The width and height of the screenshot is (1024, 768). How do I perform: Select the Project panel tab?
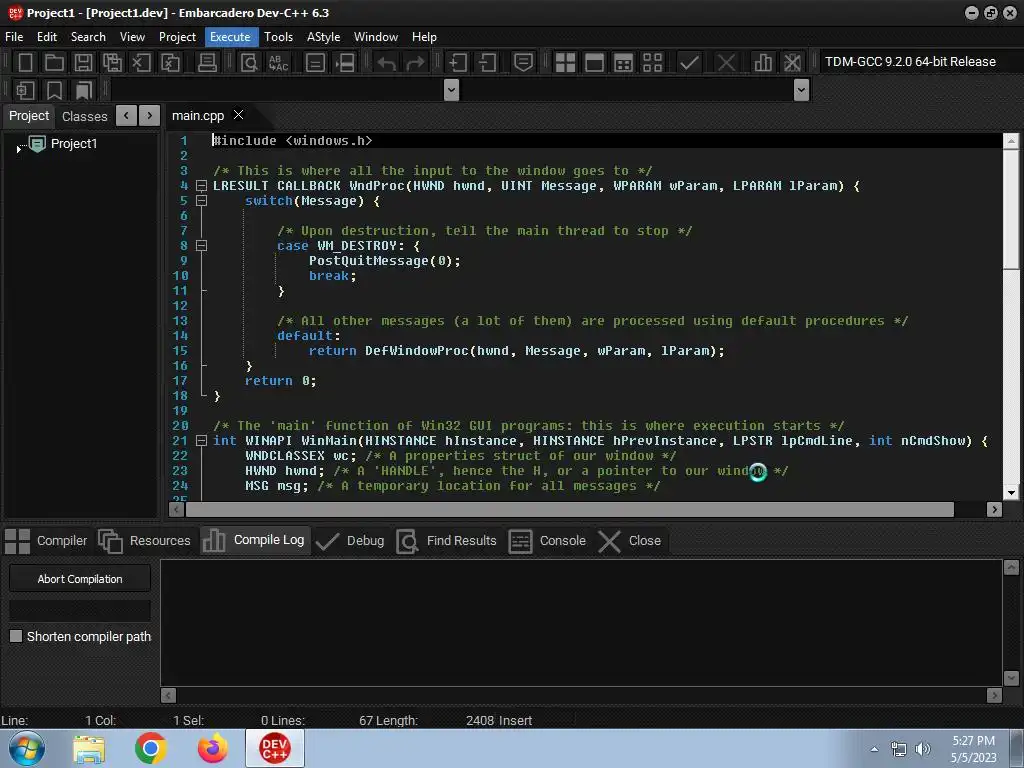point(29,116)
